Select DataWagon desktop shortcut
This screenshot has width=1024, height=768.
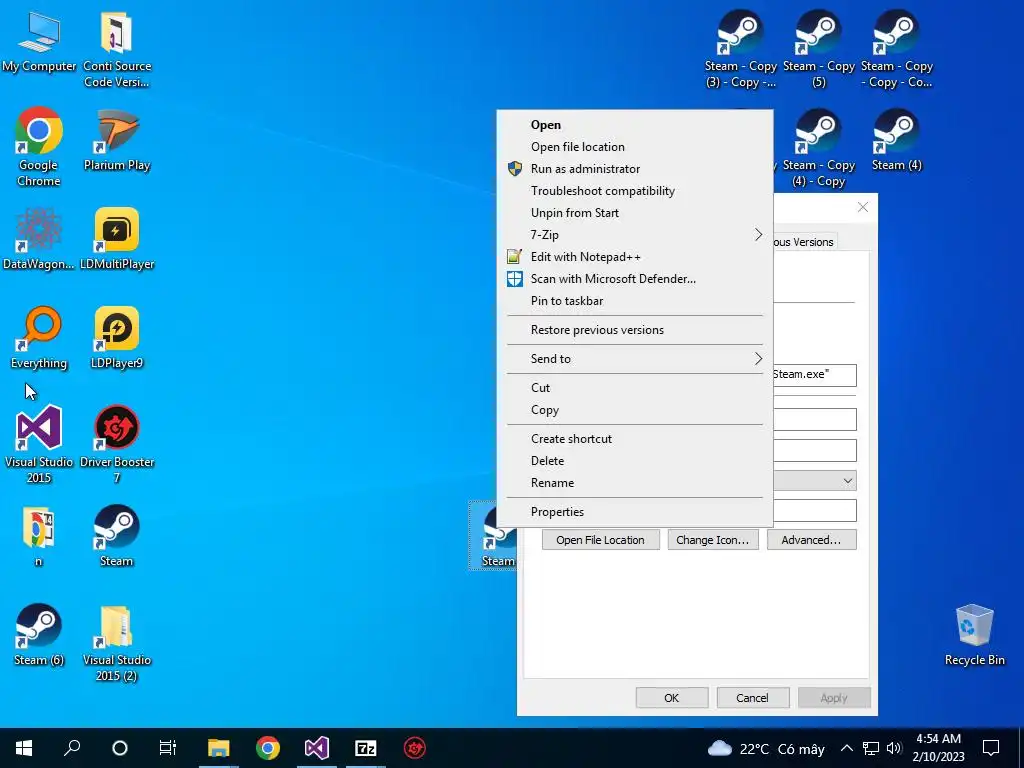tap(39, 239)
